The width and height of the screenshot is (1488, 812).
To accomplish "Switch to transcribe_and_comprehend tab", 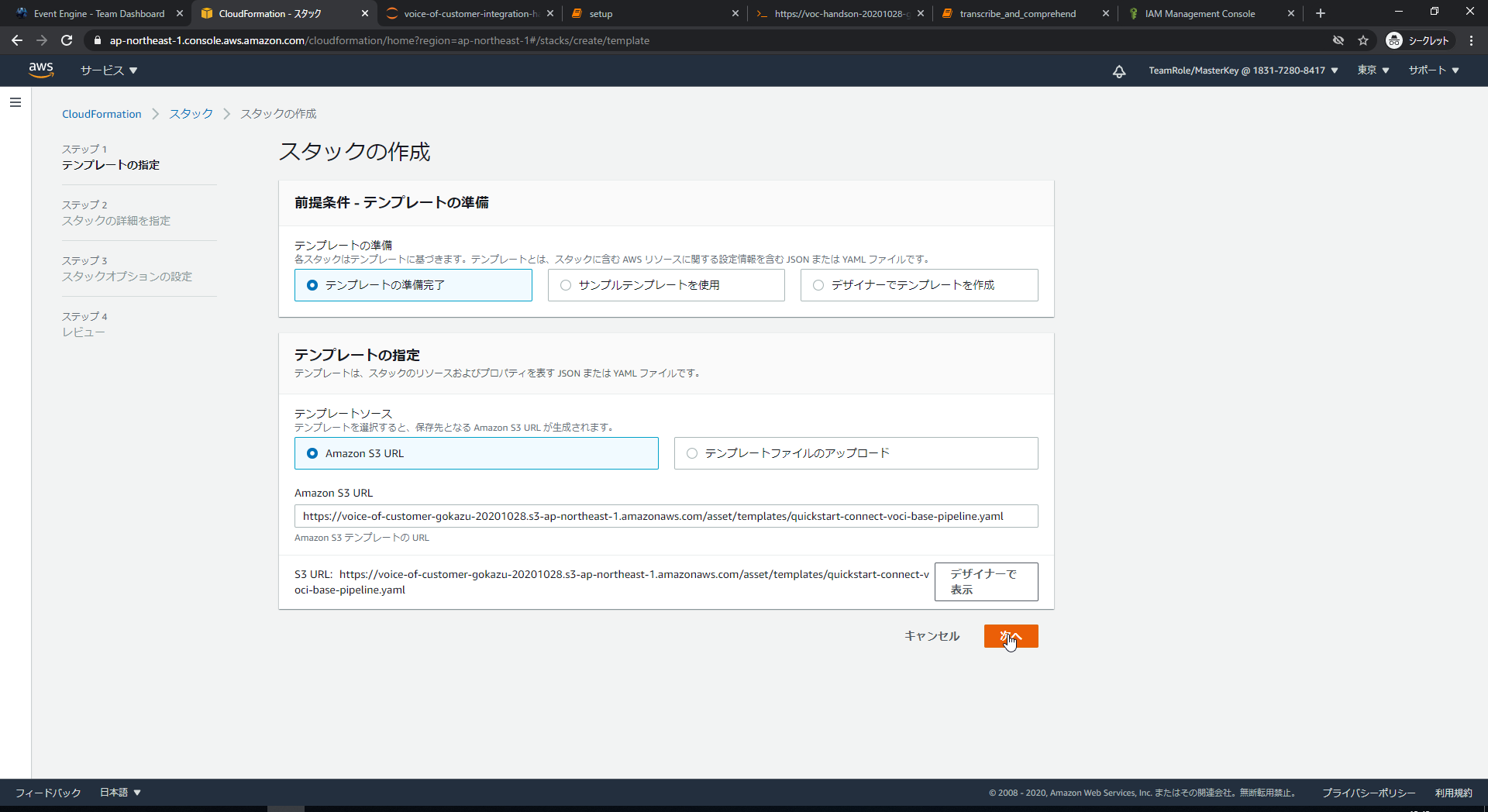I will [x=1025, y=13].
